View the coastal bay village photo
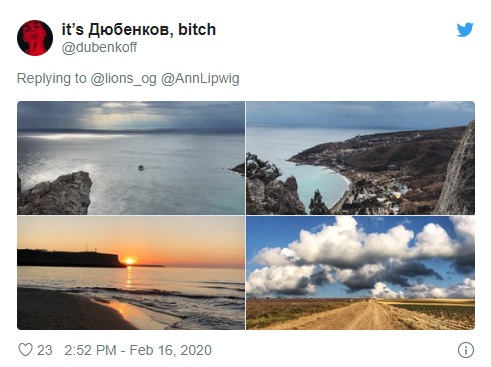This screenshot has width=491, height=367. [360, 158]
